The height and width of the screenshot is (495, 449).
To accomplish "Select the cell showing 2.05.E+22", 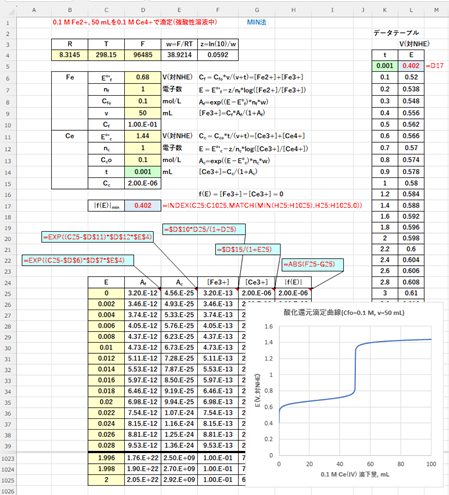I will [143, 480].
